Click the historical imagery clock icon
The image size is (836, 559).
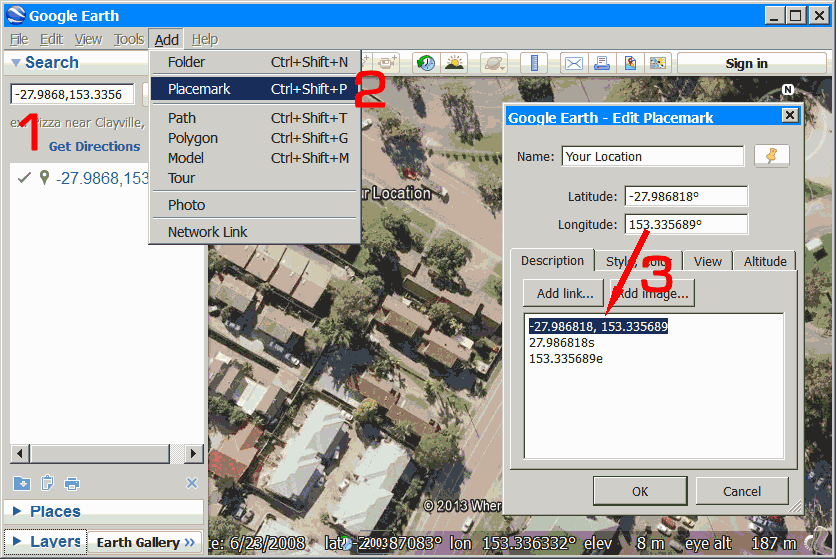[426, 63]
